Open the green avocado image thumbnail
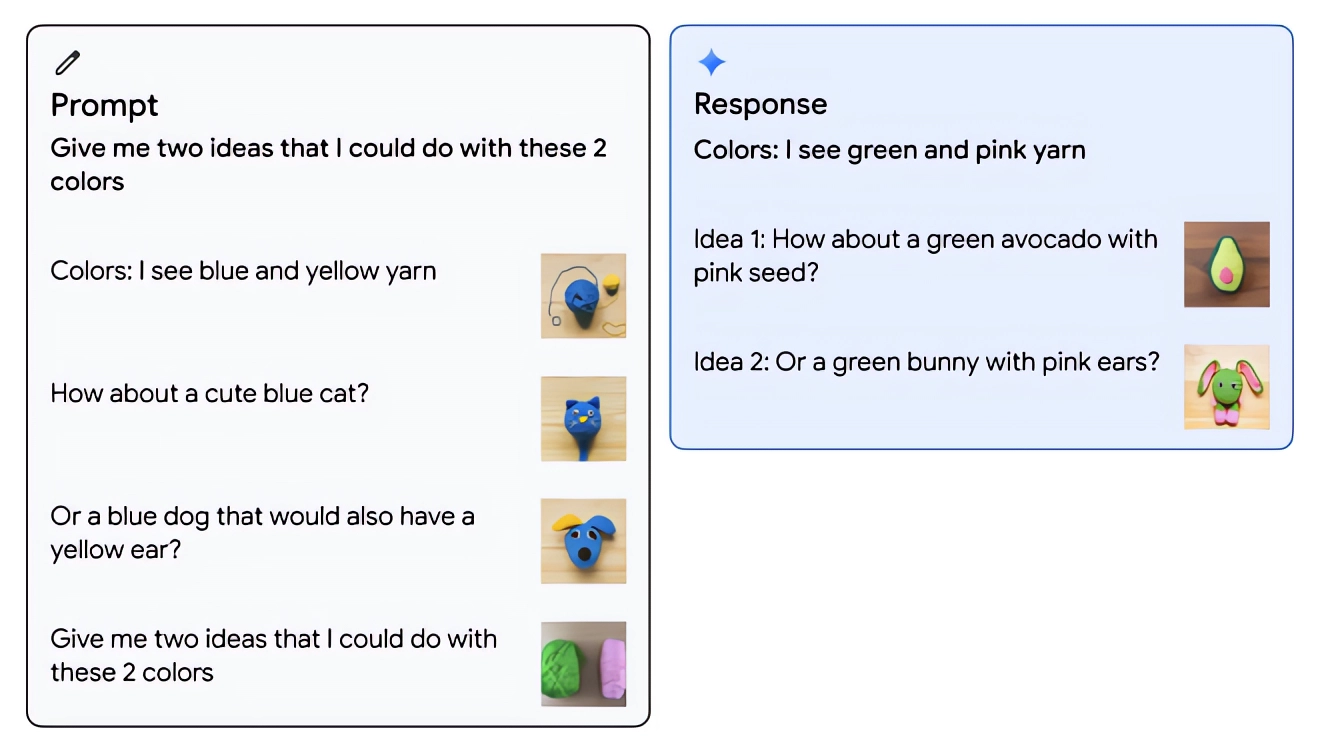 coord(1226,264)
